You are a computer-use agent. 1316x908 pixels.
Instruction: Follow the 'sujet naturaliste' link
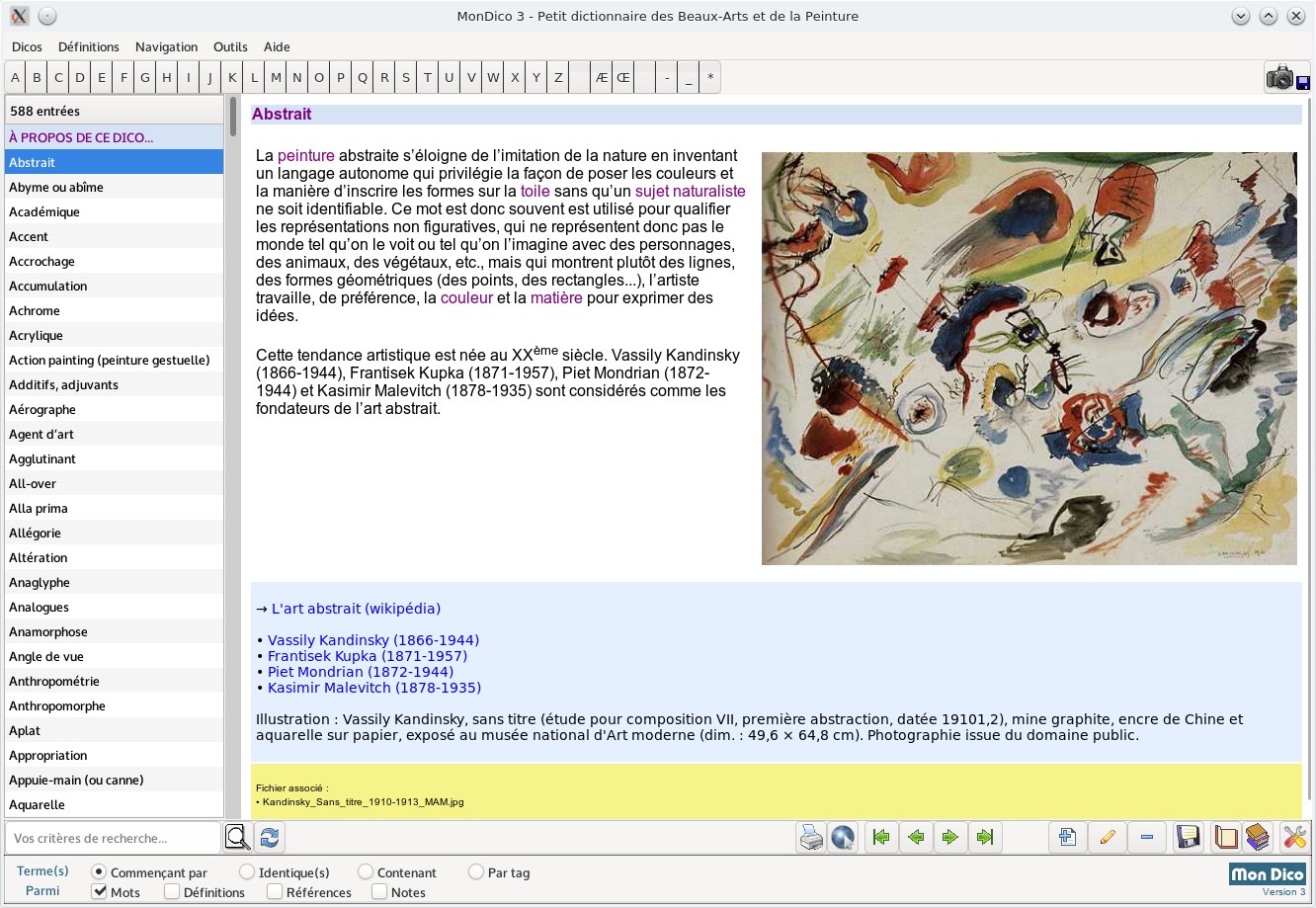(x=691, y=192)
